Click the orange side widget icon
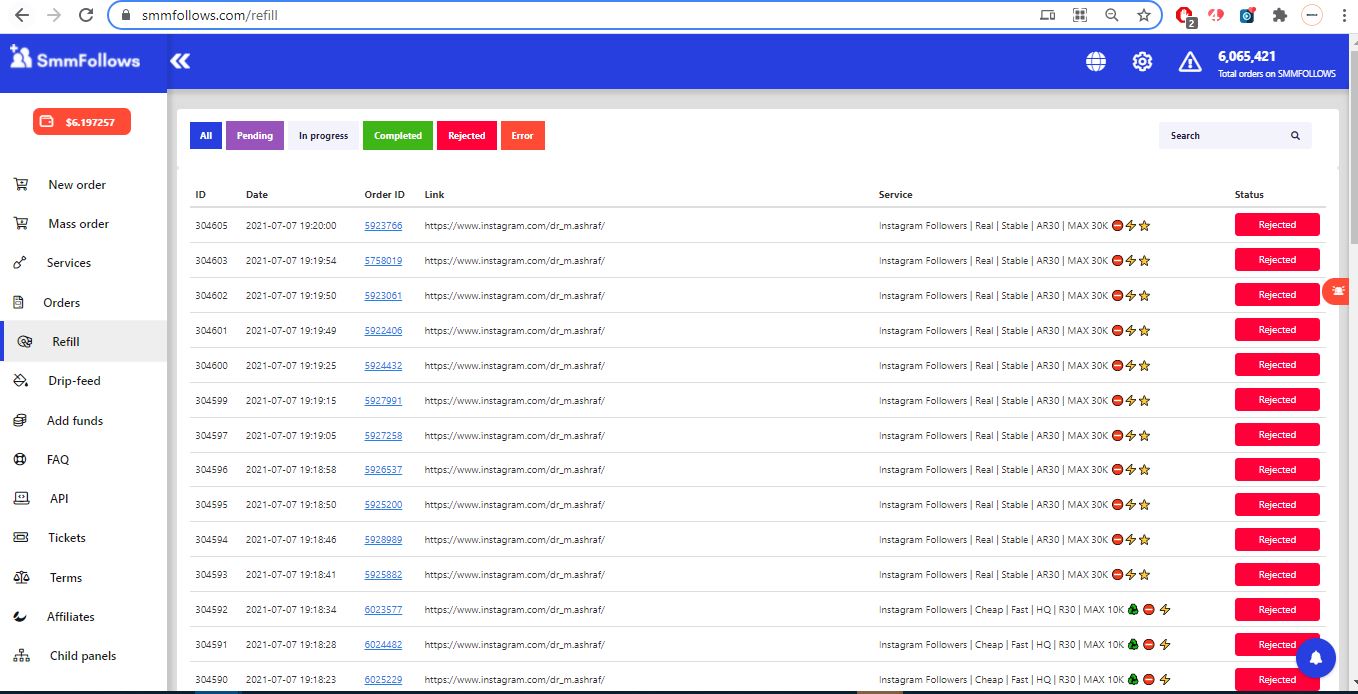This screenshot has height=694, width=1358. point(1338,290)
